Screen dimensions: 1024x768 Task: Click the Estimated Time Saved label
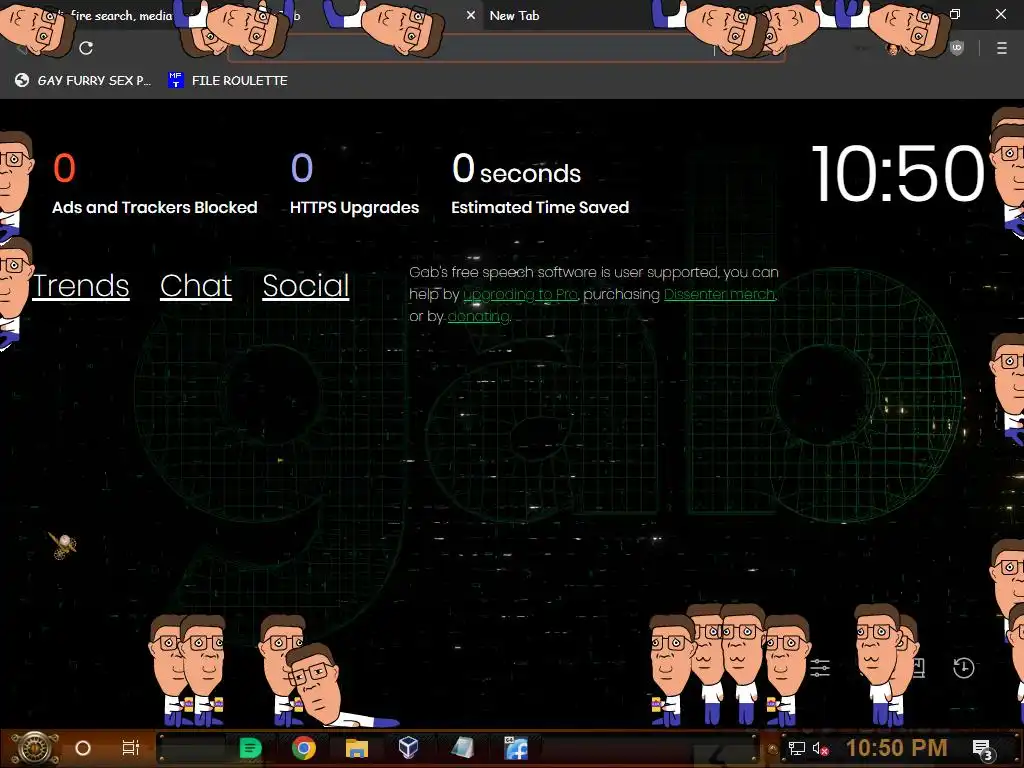coord(540,207)
